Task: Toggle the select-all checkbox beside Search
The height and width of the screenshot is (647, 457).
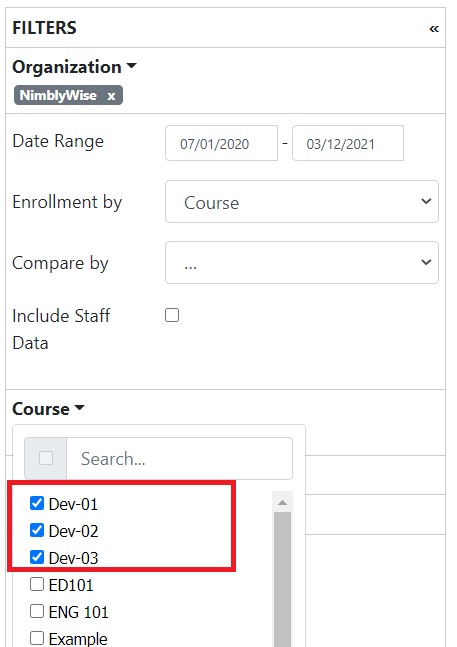Action: pyautogui.click(x=46, y=458)
